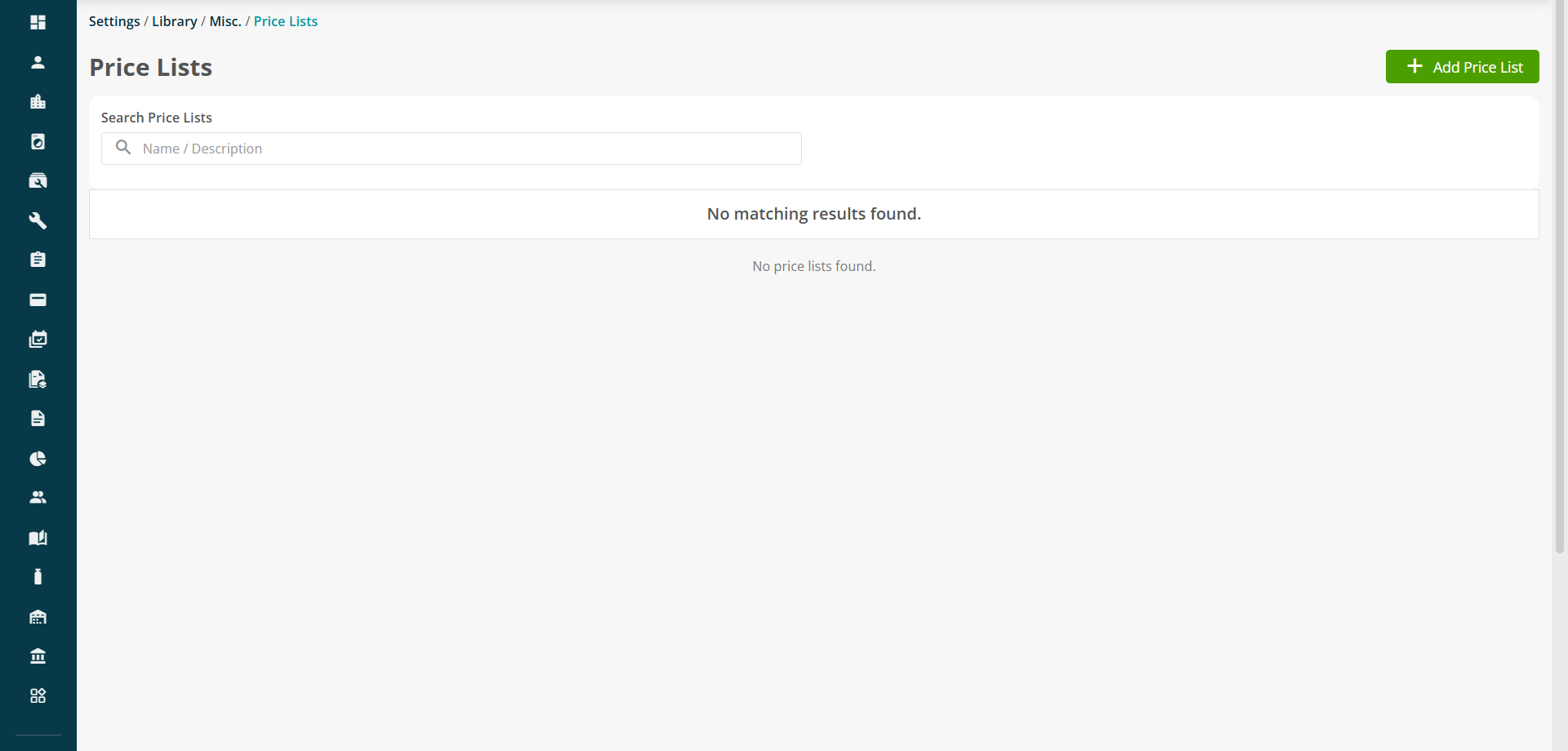1568x751 pixels.
Task: Click the page vertical scrollbar
Action: click(x=1560, y=278)
